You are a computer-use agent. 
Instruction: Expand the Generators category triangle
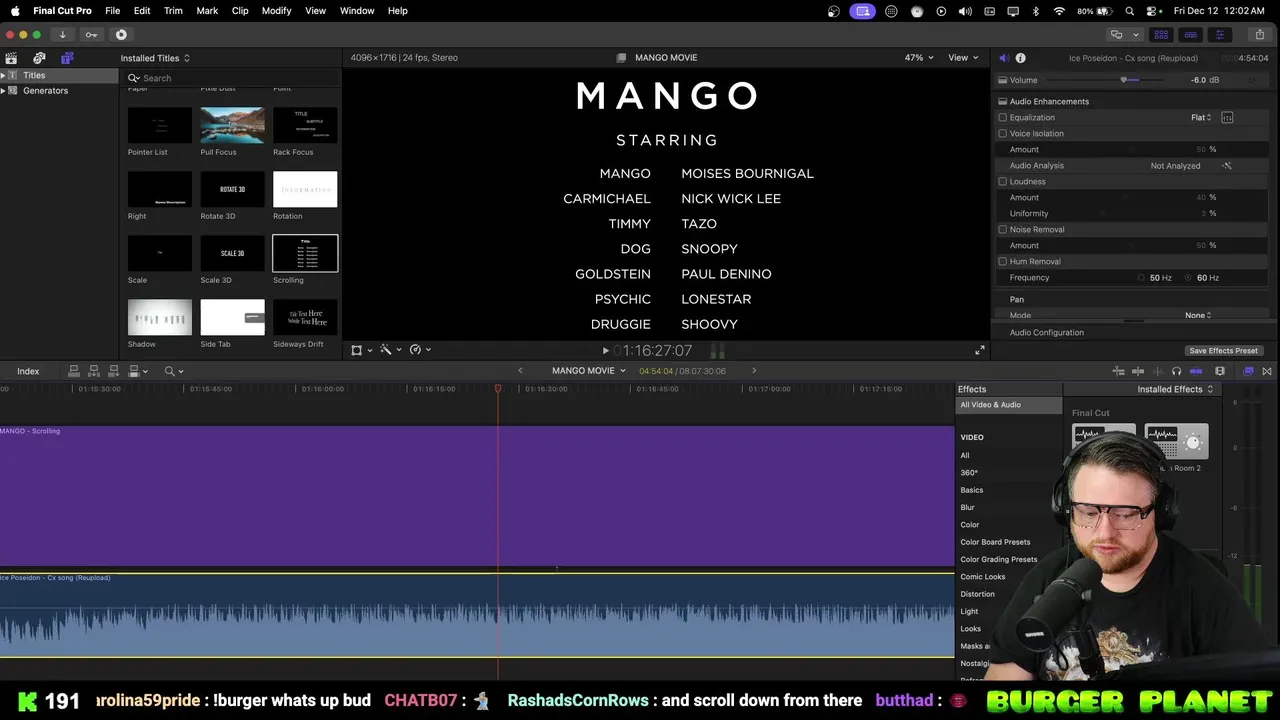4,91
